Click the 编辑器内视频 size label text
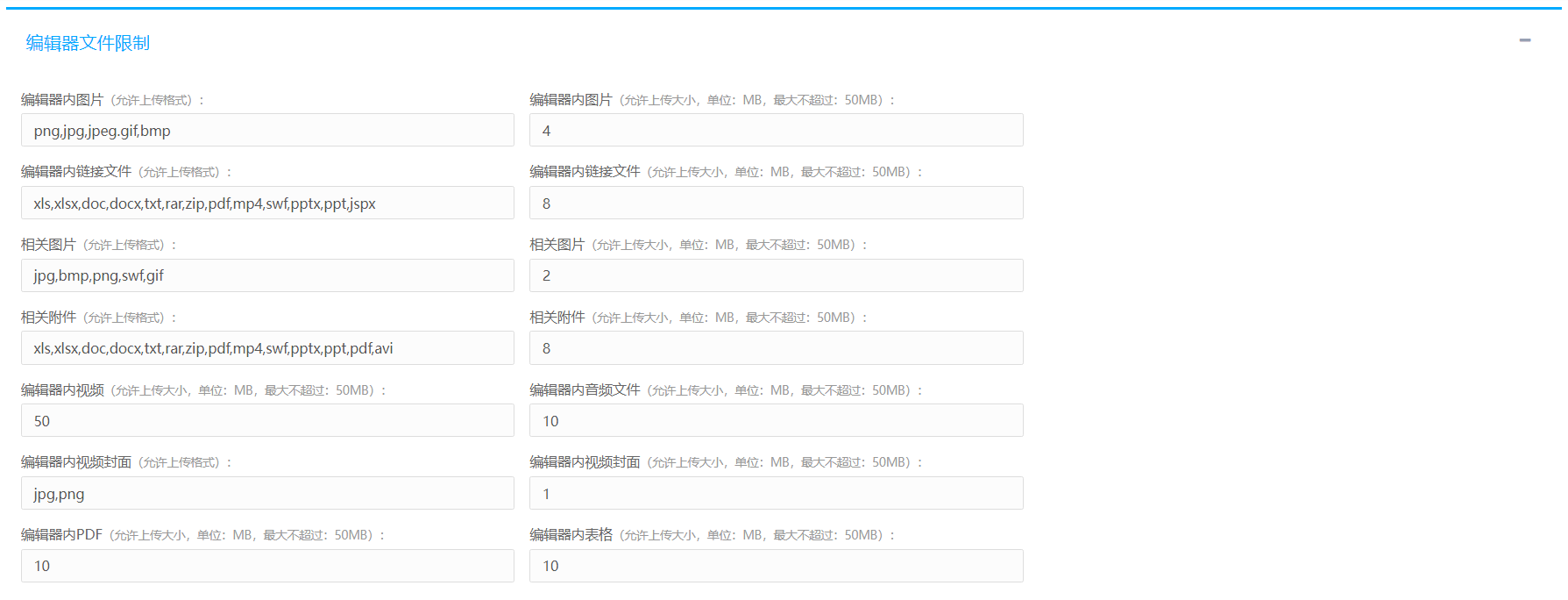 pyautogui.click(x=62, y=390)
